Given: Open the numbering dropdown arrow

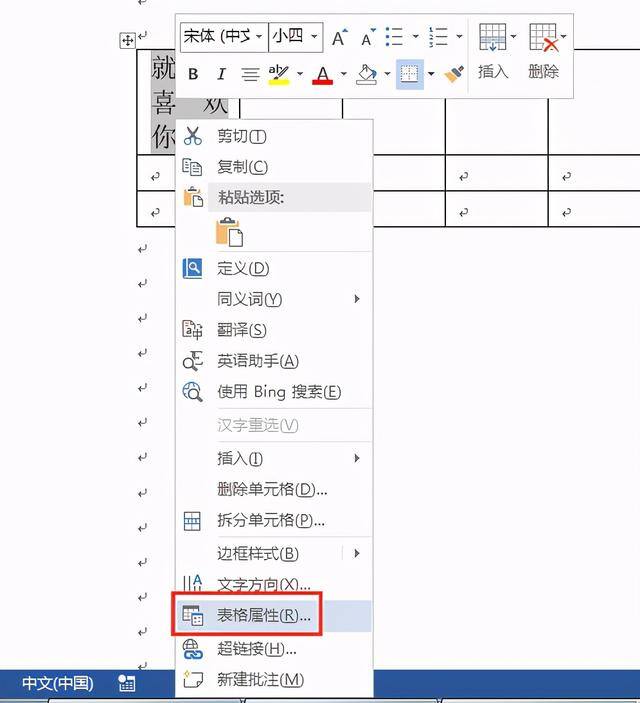Looking at the screenshot, I should [x=459, y=36].
